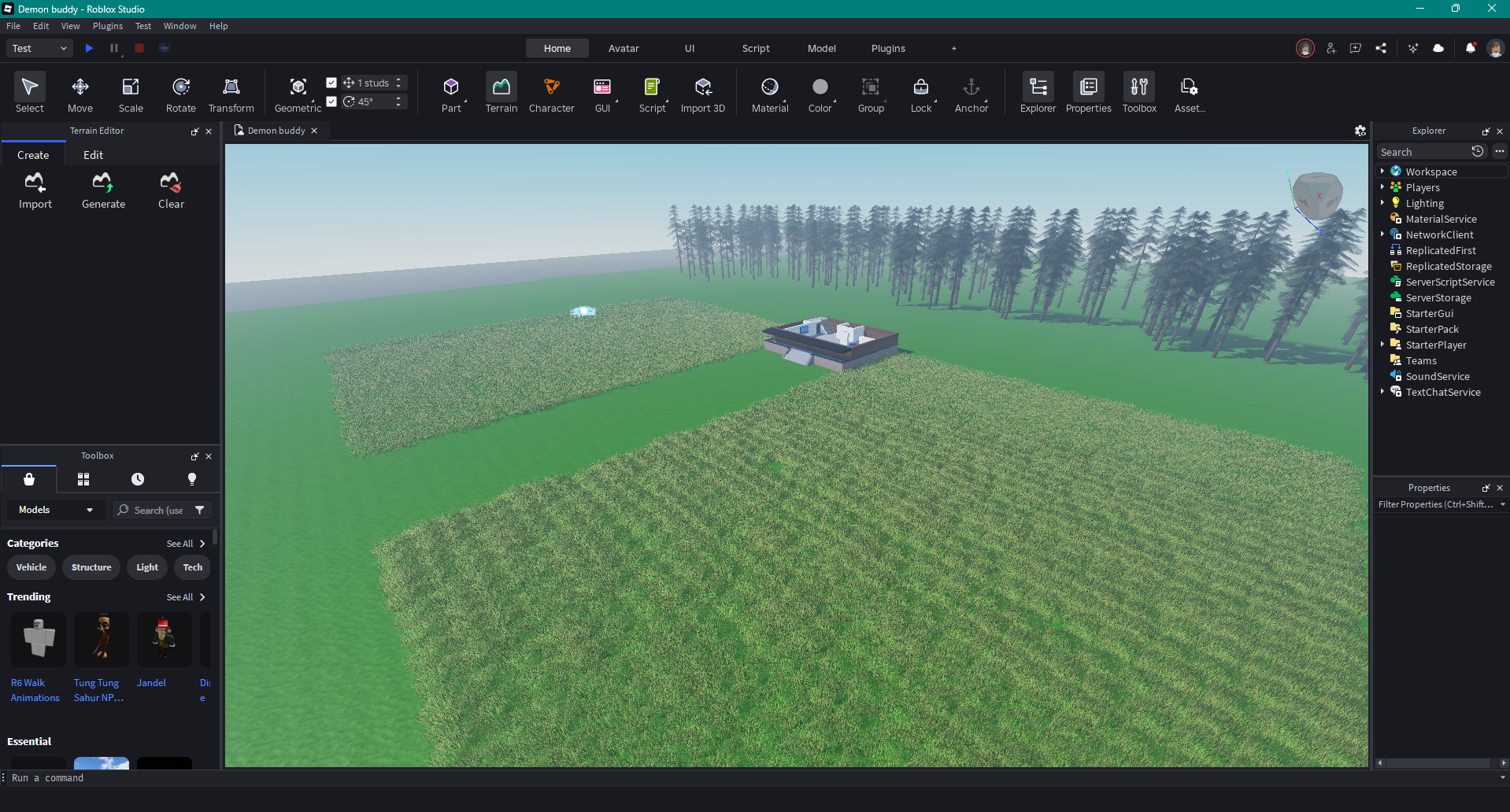Select the Rotate tool
The image size is (1510, 812).
coord(180,93)
